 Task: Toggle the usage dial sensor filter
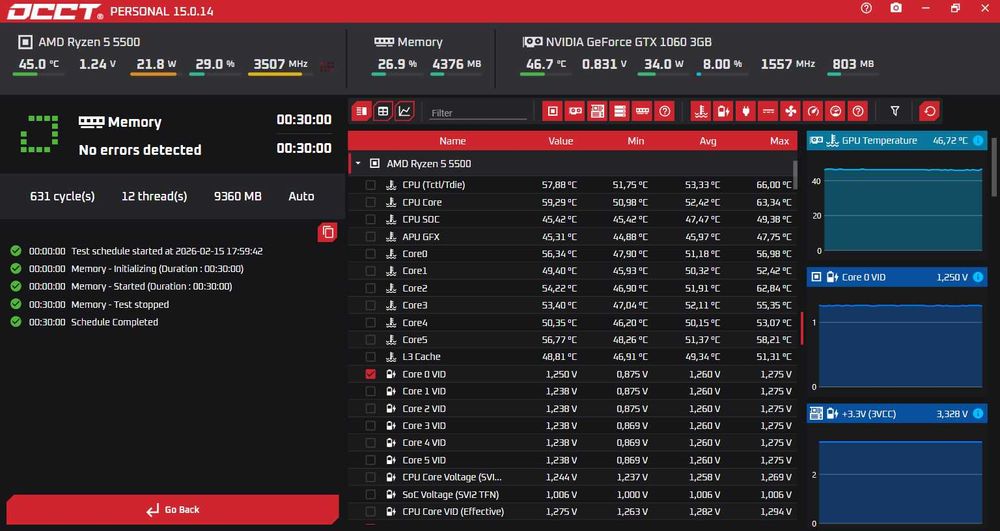(835, 111)
